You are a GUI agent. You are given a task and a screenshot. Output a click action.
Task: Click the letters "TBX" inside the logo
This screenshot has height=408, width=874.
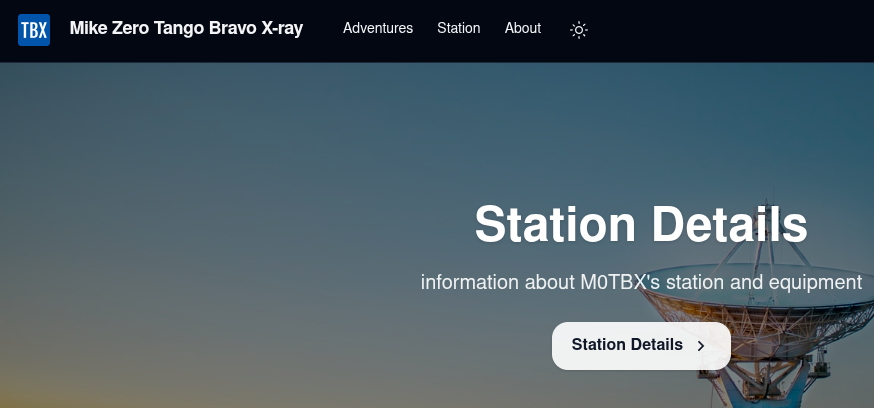34,30
